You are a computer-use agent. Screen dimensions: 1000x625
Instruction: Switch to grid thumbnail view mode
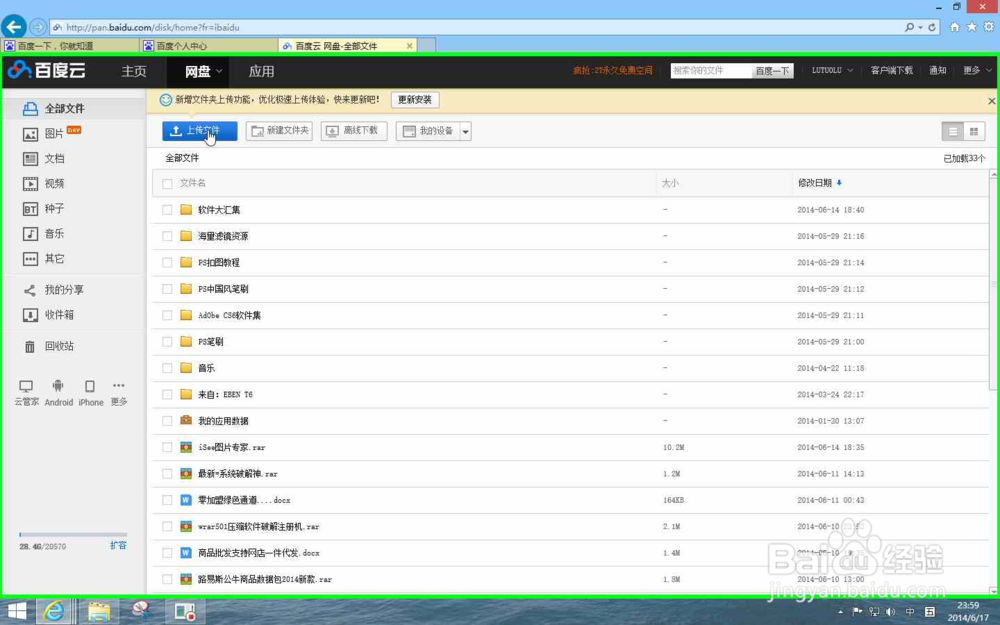(974, 131)
